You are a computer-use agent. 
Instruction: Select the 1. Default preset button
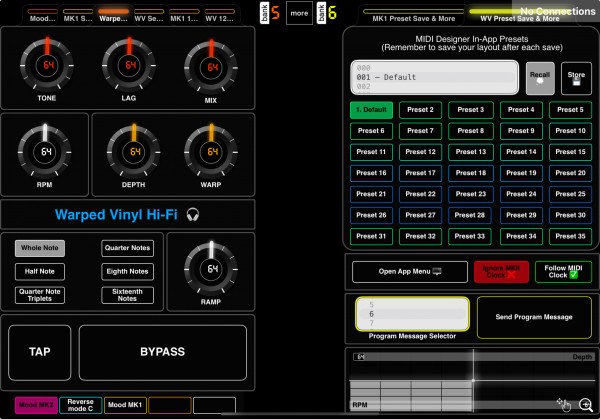click(371, 110)
